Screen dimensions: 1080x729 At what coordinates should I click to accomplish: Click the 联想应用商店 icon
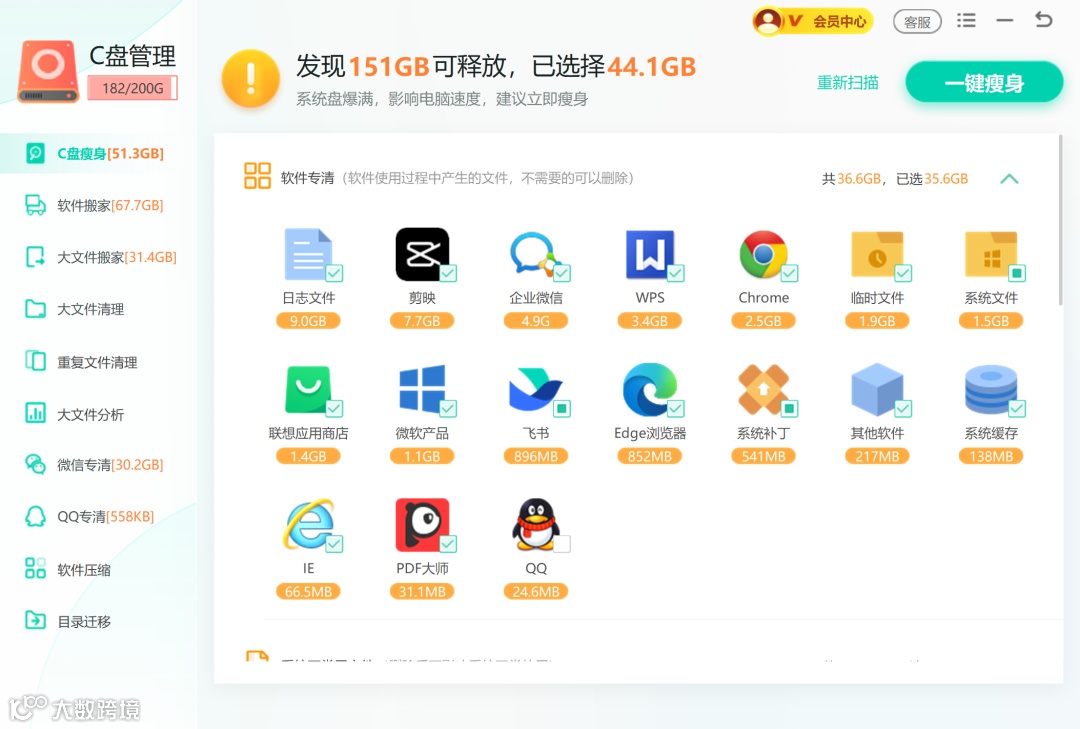308,389
